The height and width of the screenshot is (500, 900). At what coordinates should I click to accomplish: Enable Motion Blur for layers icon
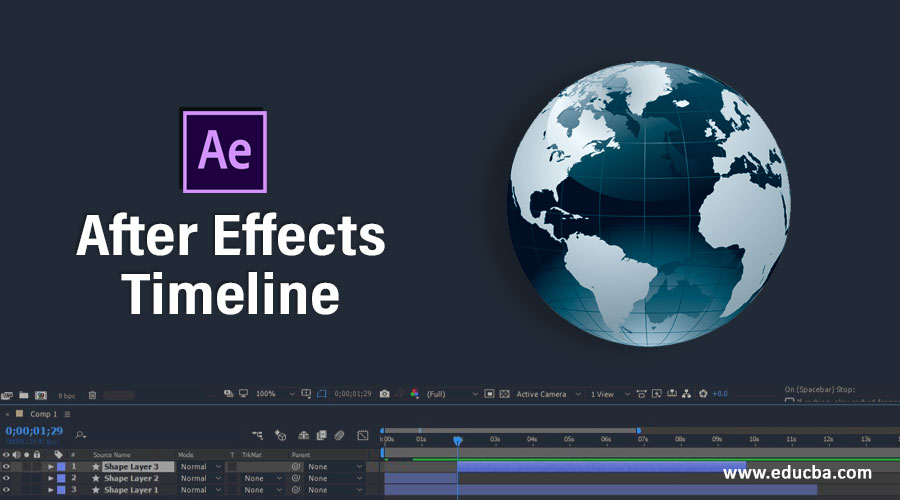coord(339,435)
